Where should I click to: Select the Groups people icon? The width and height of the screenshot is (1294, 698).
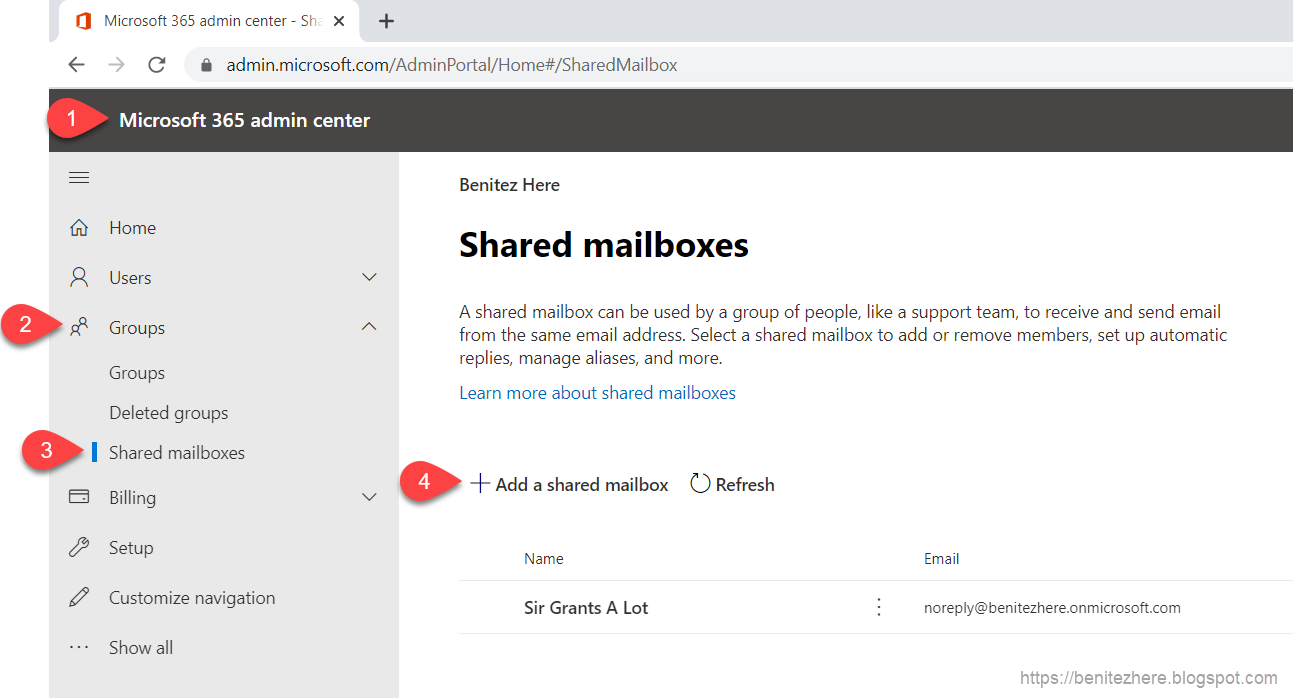[79, 327]
